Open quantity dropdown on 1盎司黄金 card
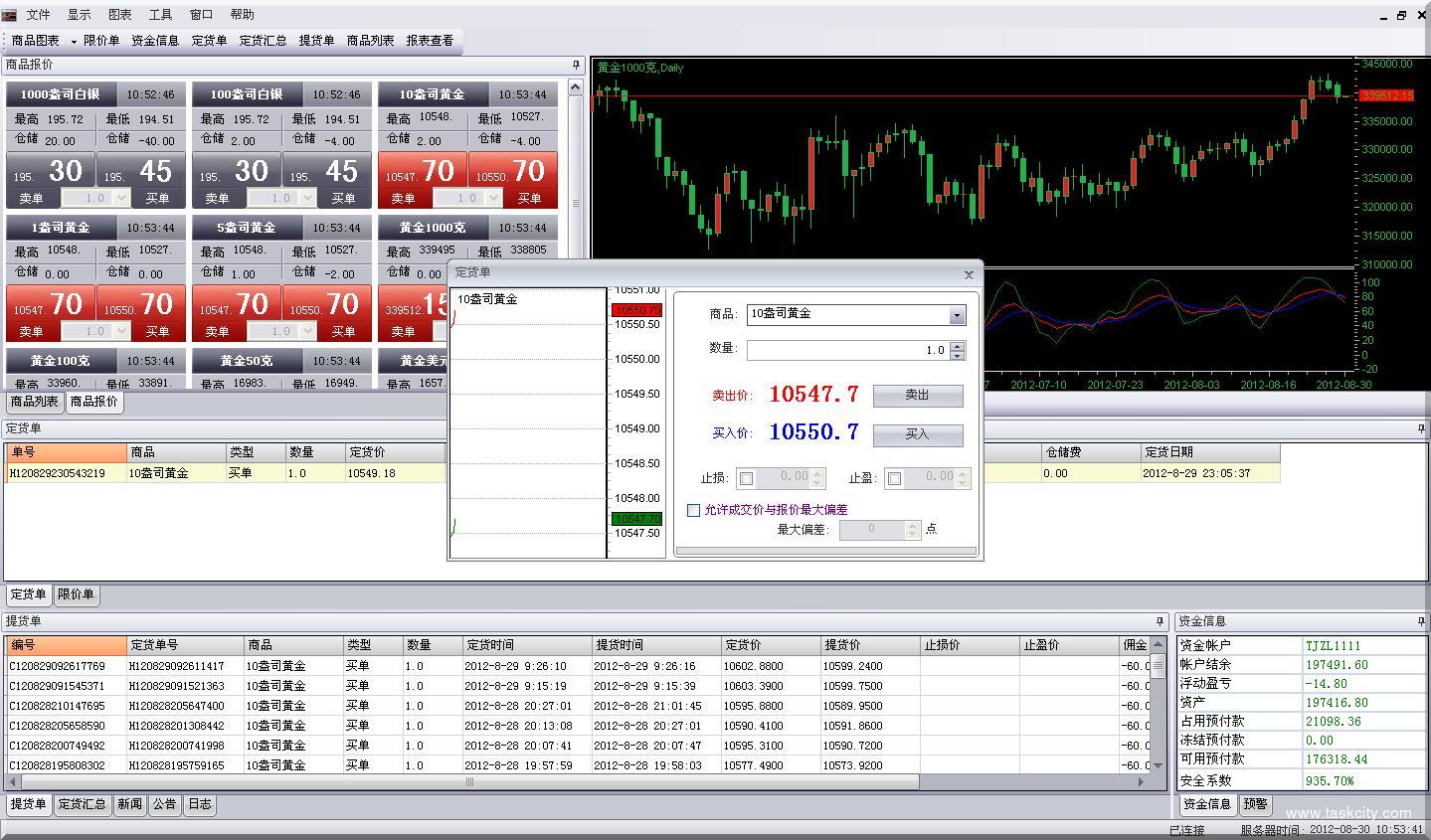This screenshot has height=840, width=1431. (122, 331)
